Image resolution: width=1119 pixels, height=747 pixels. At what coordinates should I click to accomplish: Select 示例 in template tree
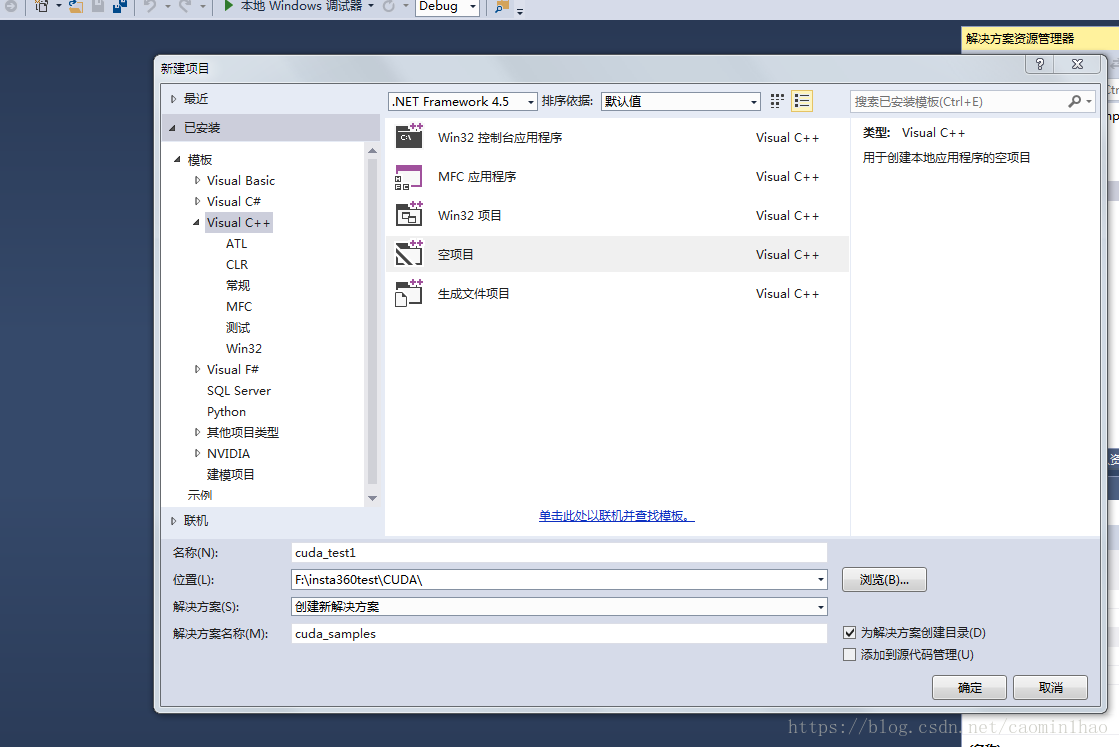click(x=200, y=495)
